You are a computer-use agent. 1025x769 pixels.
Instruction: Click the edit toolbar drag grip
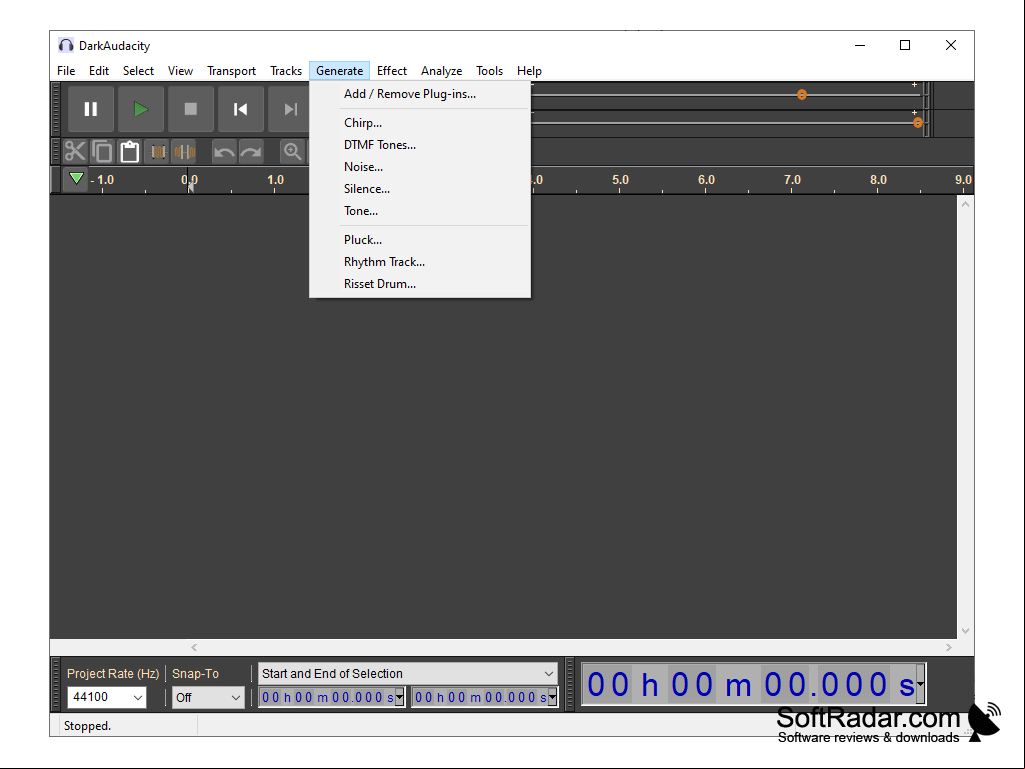(56, 152)
